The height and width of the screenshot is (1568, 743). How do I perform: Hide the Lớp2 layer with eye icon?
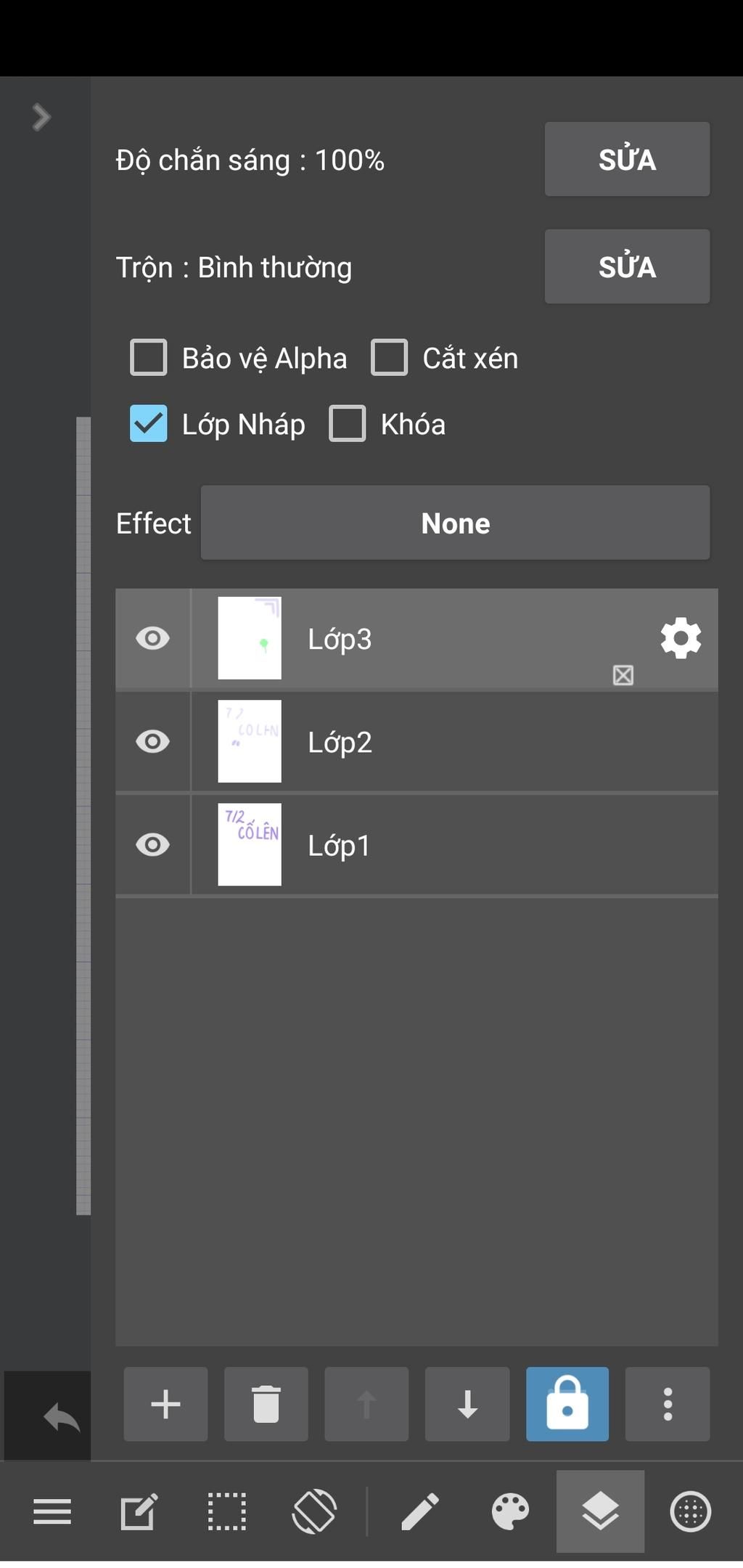point(153,742)
